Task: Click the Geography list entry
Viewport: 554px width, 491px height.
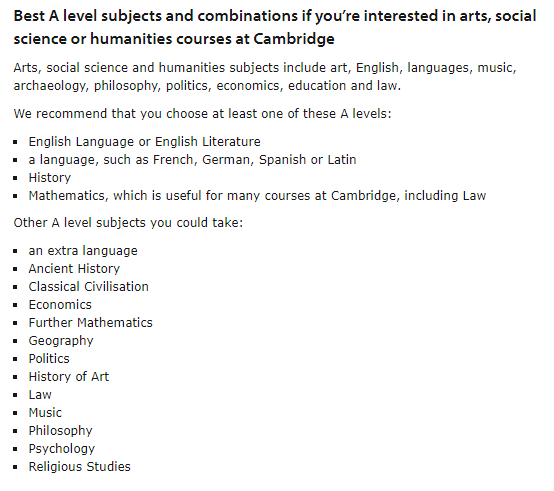Action: click(61, 341)
